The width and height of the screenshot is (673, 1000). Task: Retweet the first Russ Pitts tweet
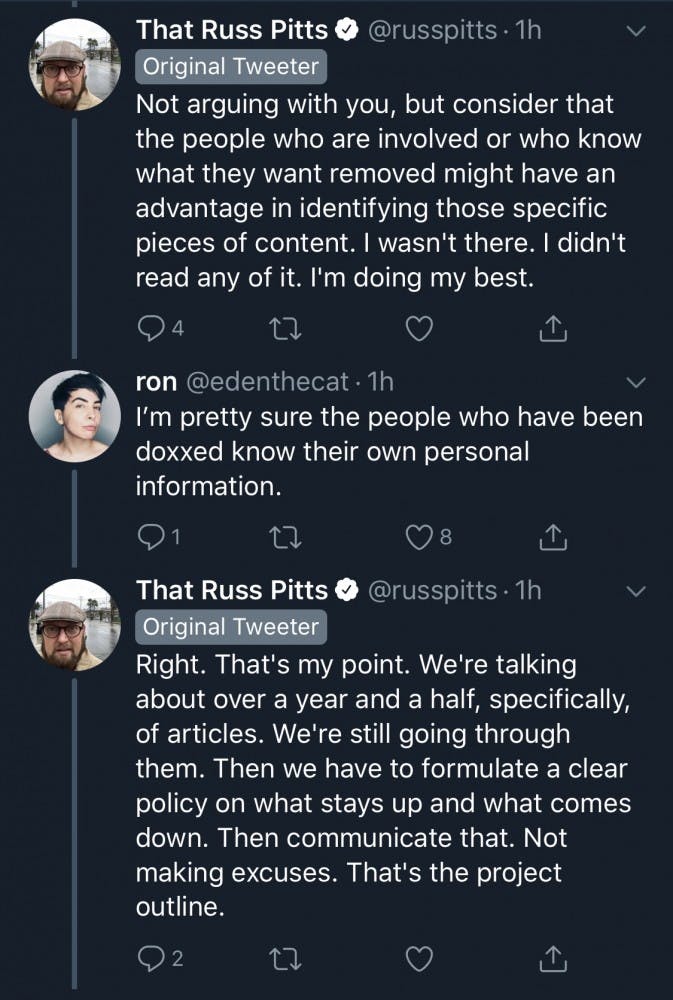coord(286,327)
